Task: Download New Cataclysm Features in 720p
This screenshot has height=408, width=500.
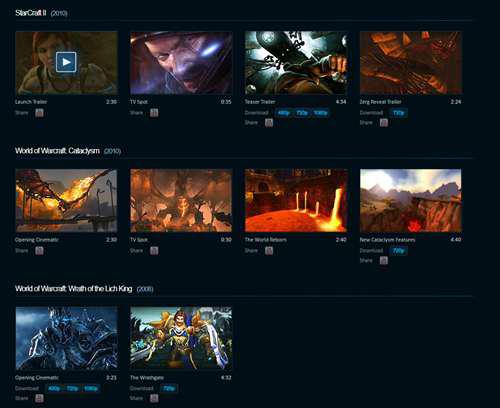Action: tap(399, 251)
